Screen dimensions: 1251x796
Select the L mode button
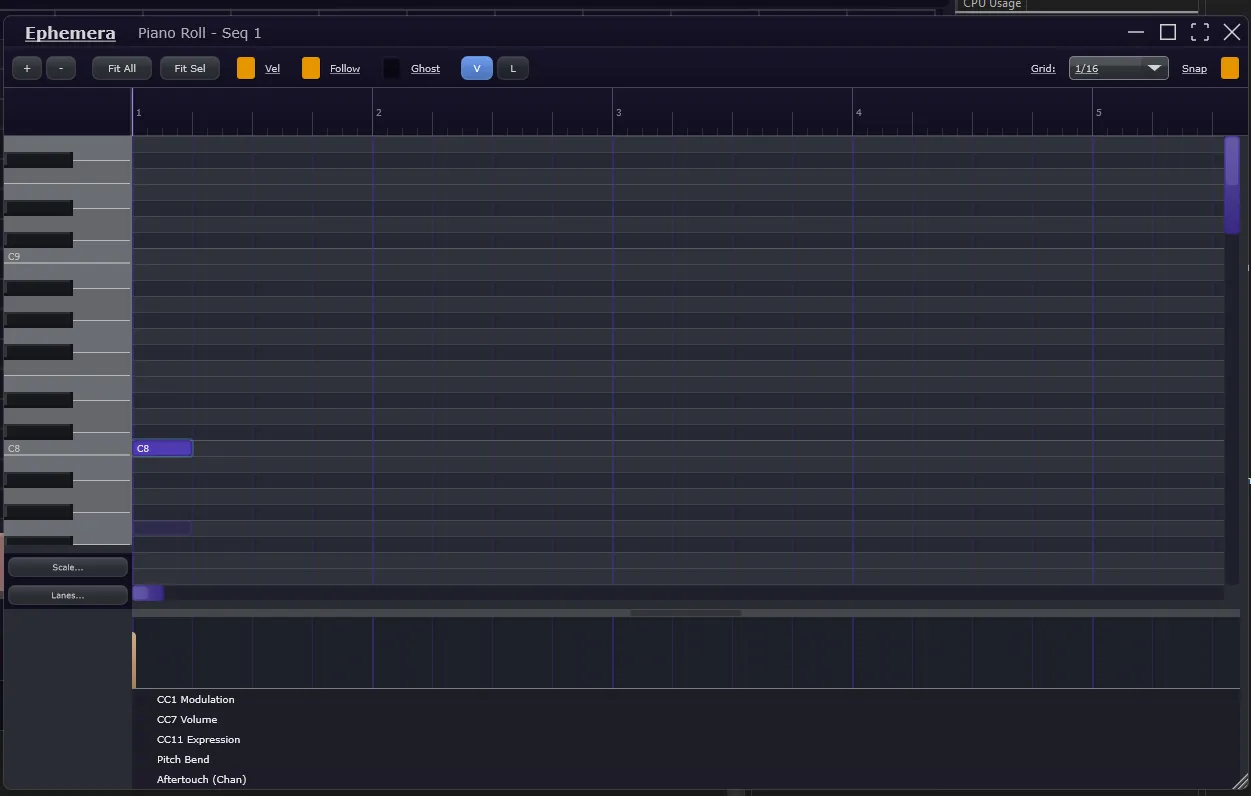click(513, 68)
